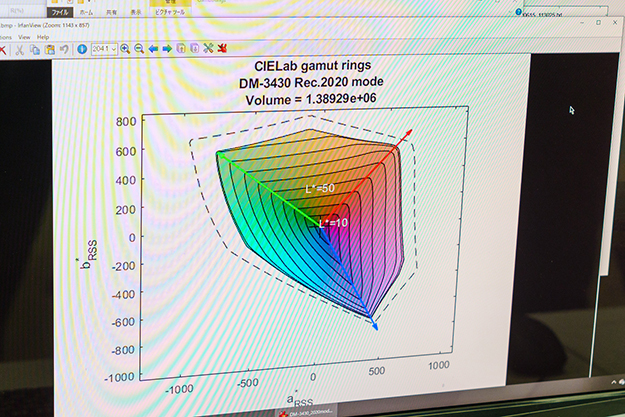Click the Copy icon in IrfanView toolbar
The width and height of the screenshot is (625, 417).
pyautogui.click(x=35, y=48)
